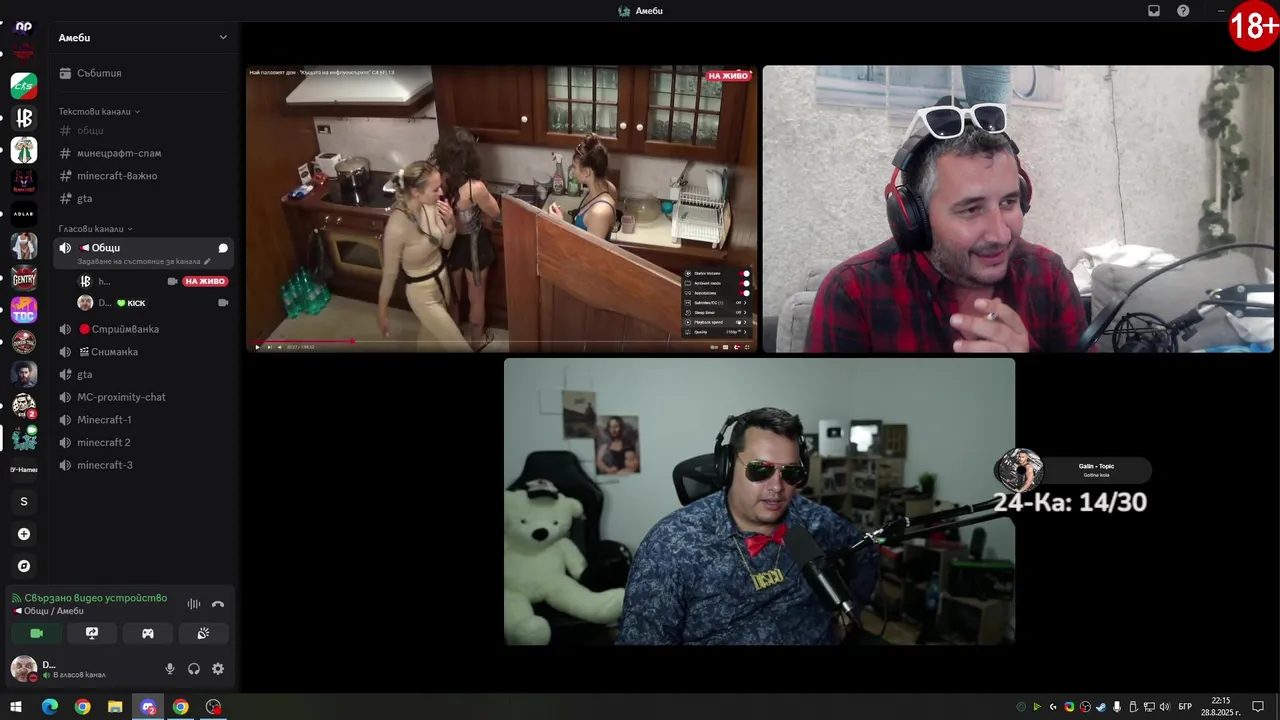The image size is (1280, 720).
Task: Open Quality submenu in video settings
Action: coord(718,332)
